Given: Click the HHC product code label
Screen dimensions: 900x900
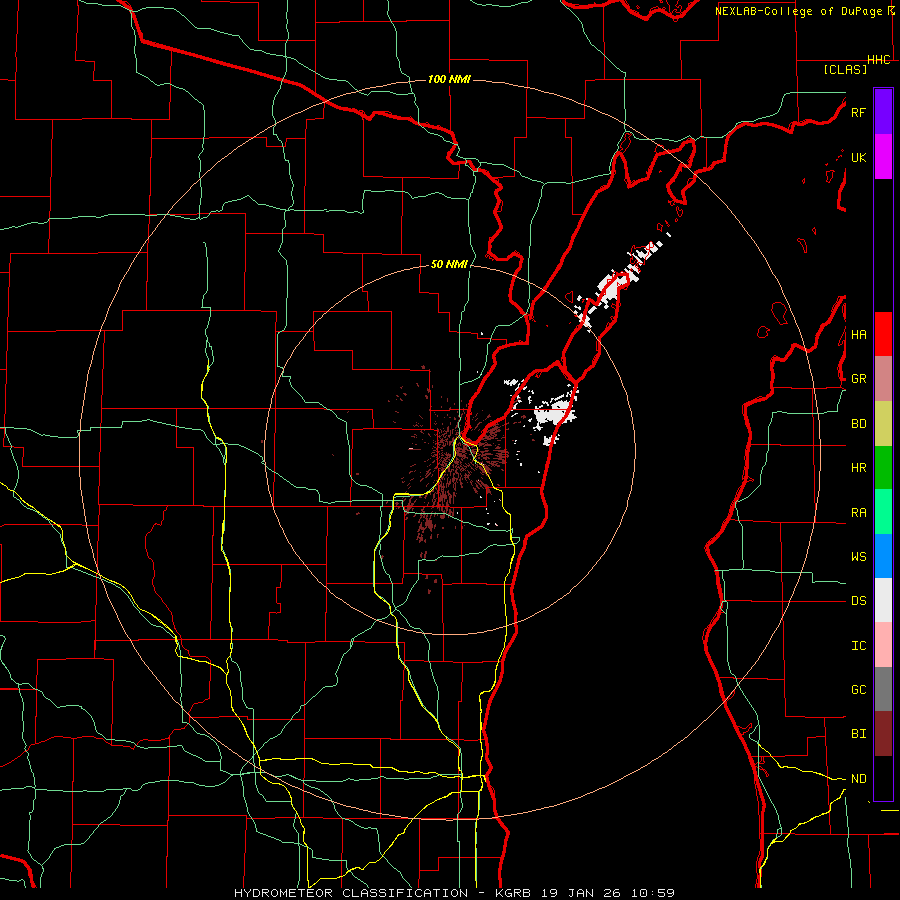Looking at the screenshot, I should point(879,60).
